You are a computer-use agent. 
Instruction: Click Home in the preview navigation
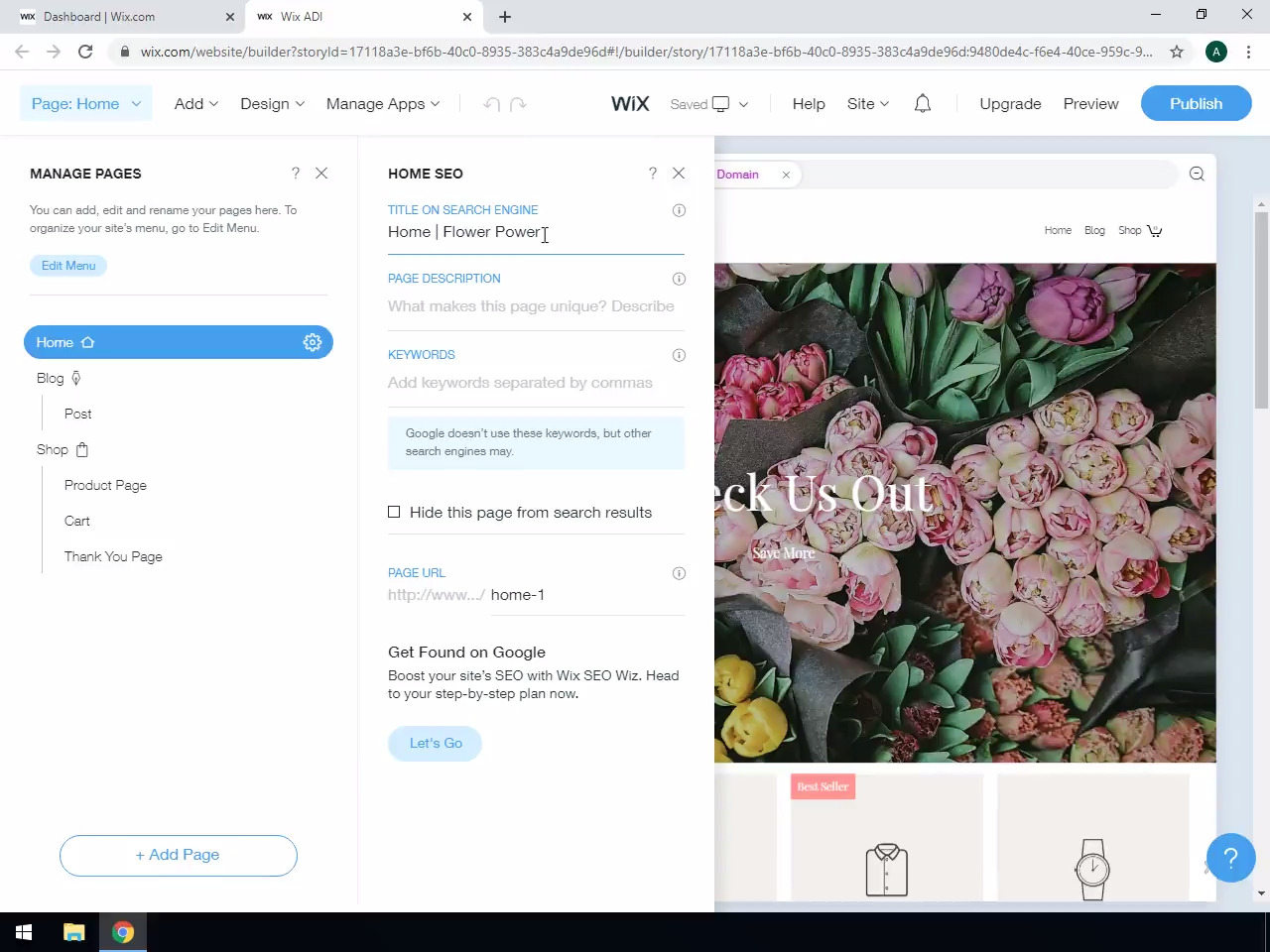coord(1058,231)
